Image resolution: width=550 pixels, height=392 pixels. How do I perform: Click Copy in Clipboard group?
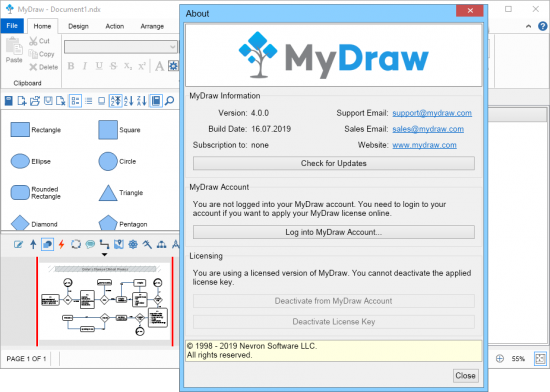pyautogui.click(x=41, y=54)
